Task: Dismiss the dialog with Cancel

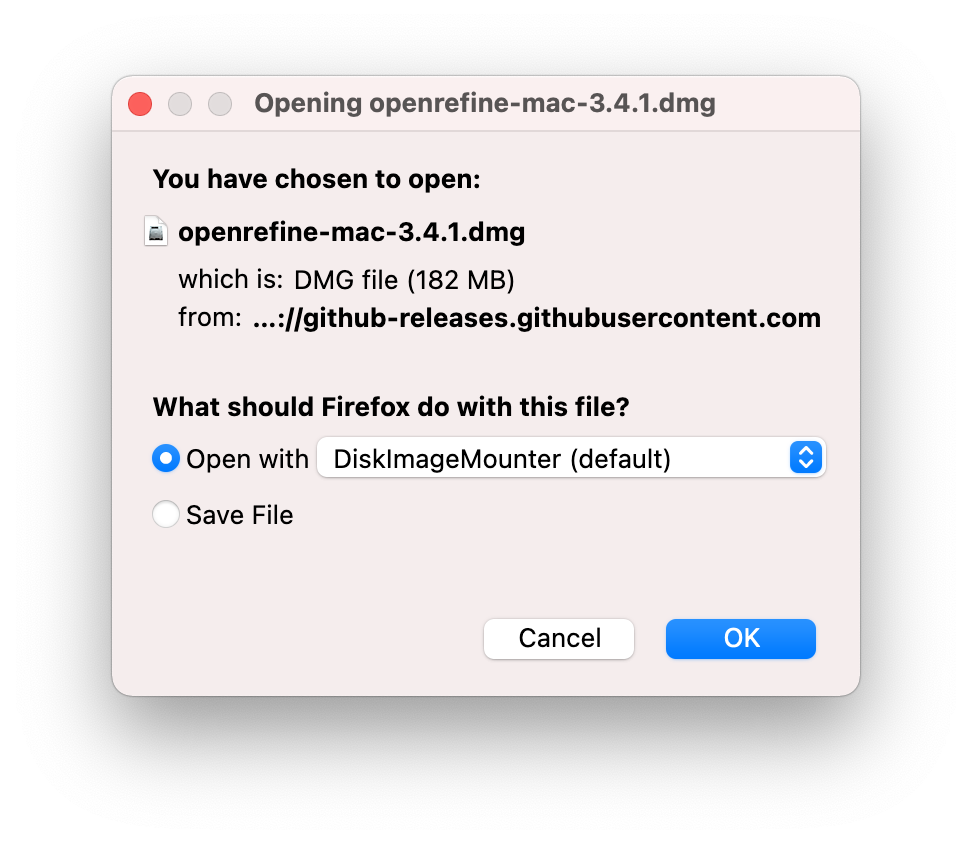Action: point(558,638)
